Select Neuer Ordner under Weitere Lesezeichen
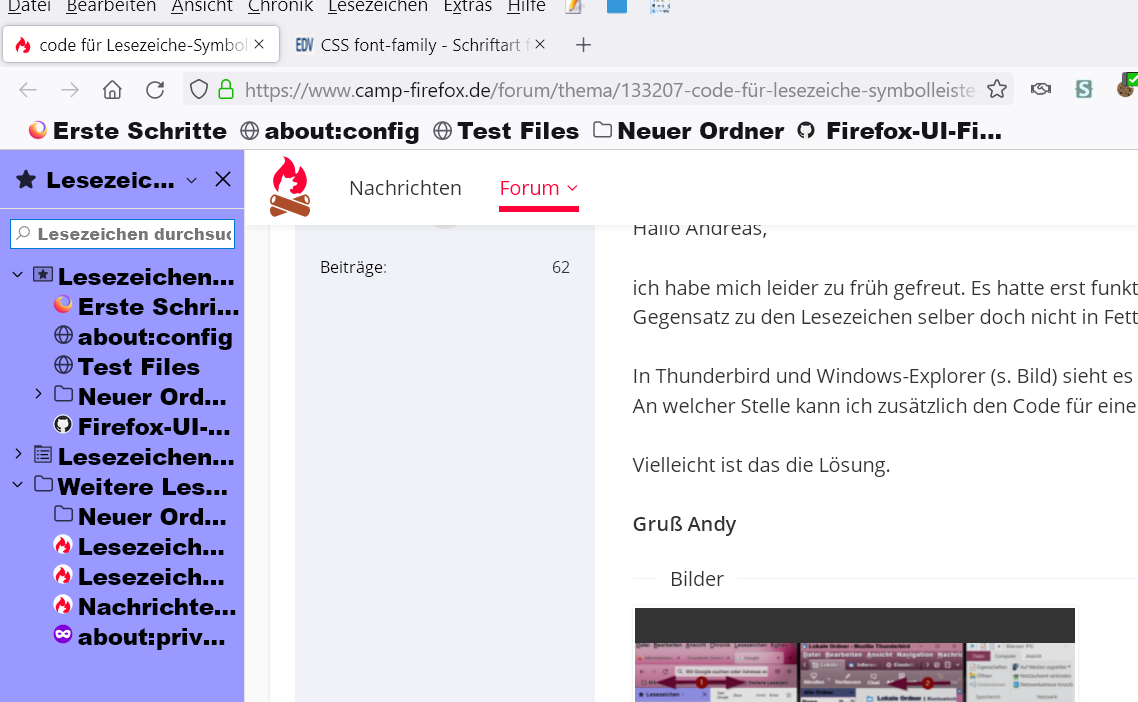This screenshot has height=702, width=1138. (140, 517)
